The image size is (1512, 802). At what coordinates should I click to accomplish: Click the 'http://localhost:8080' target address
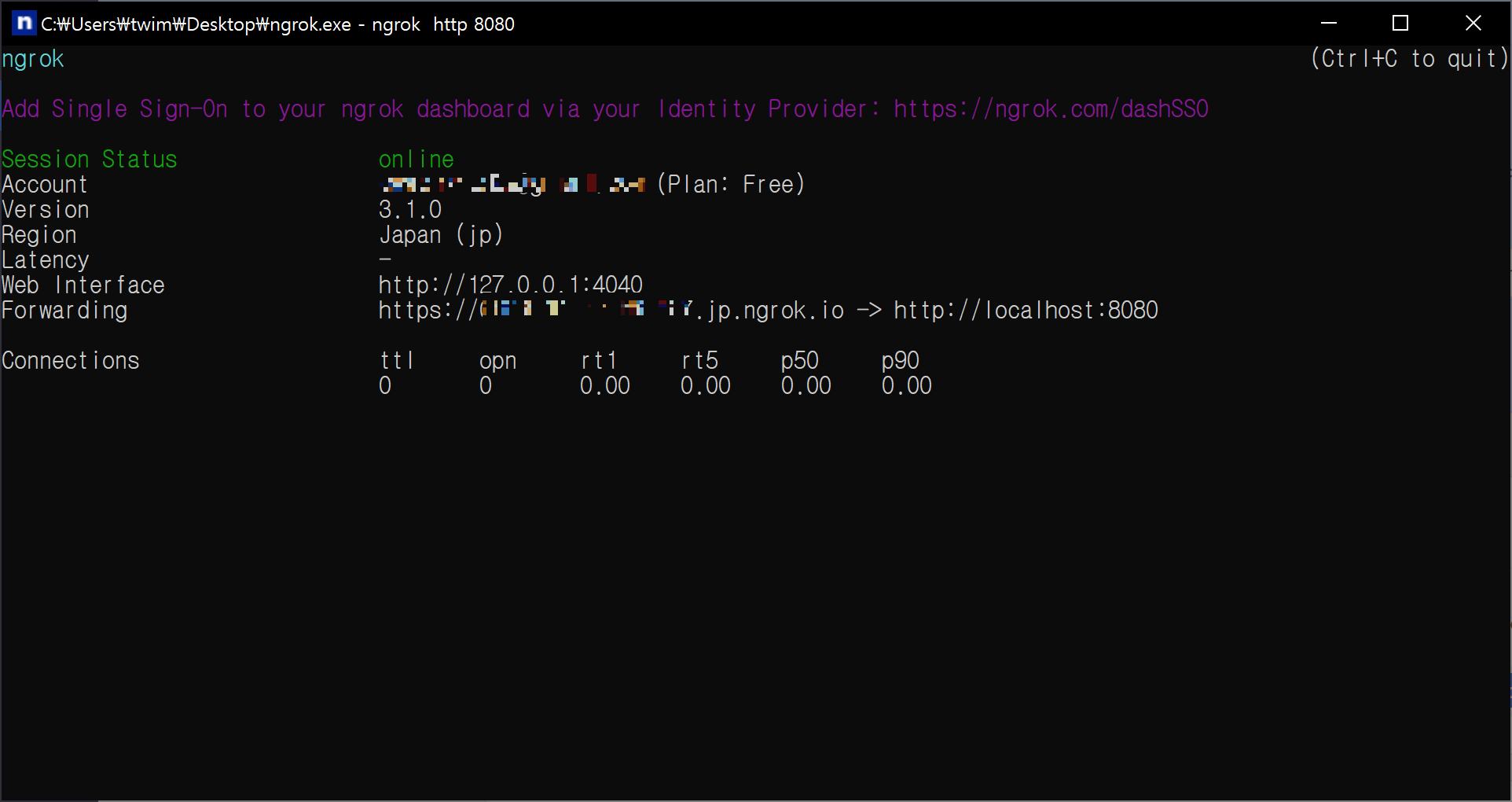[x=1026, y=311]
